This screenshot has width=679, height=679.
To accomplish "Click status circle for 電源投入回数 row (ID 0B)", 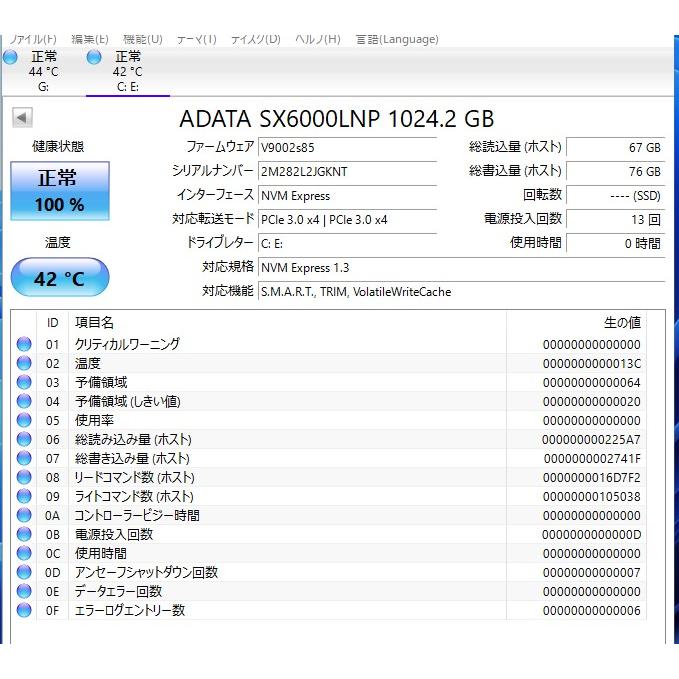I will [24, 534].
